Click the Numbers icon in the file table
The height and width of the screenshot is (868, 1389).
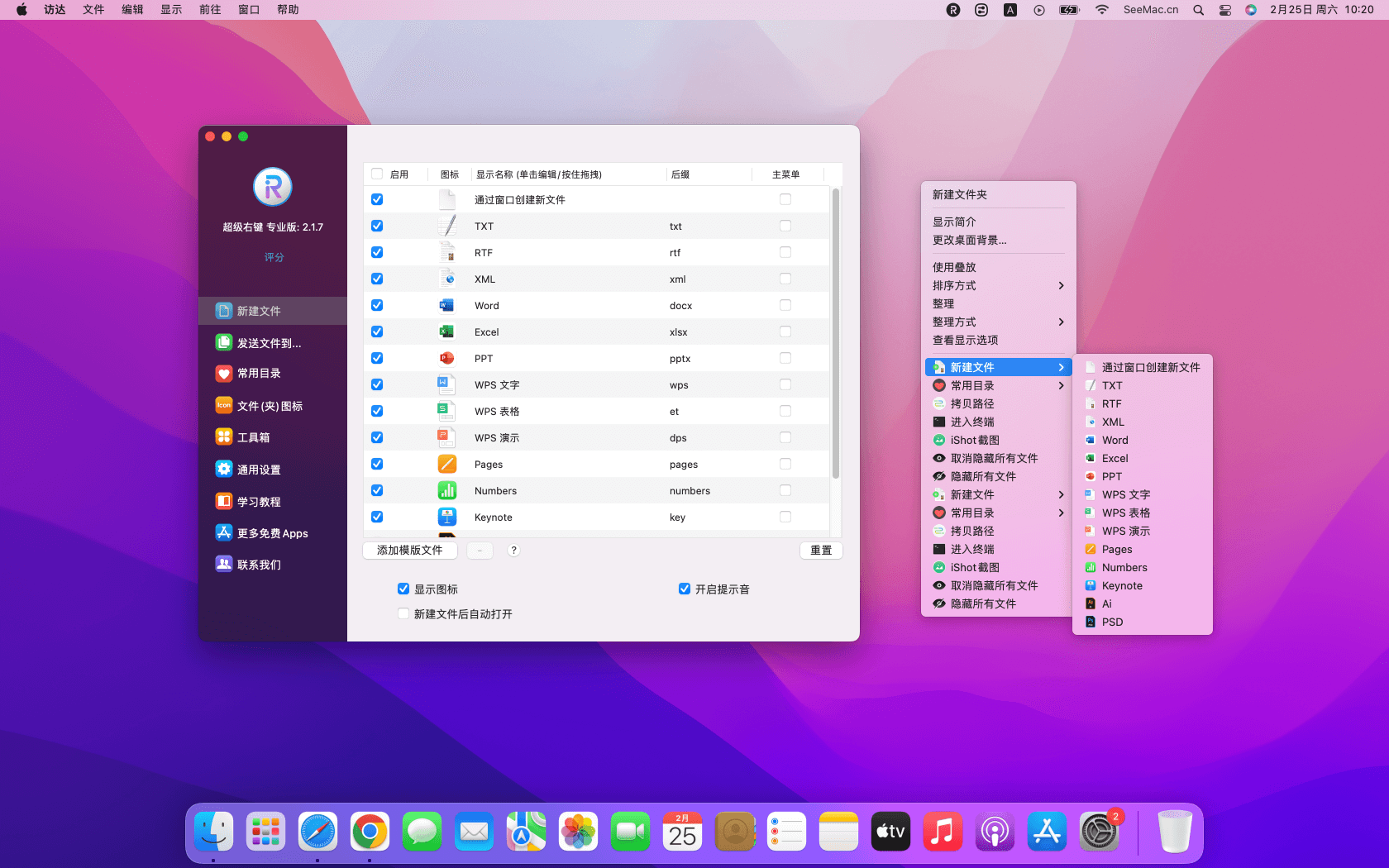(446, 490)
